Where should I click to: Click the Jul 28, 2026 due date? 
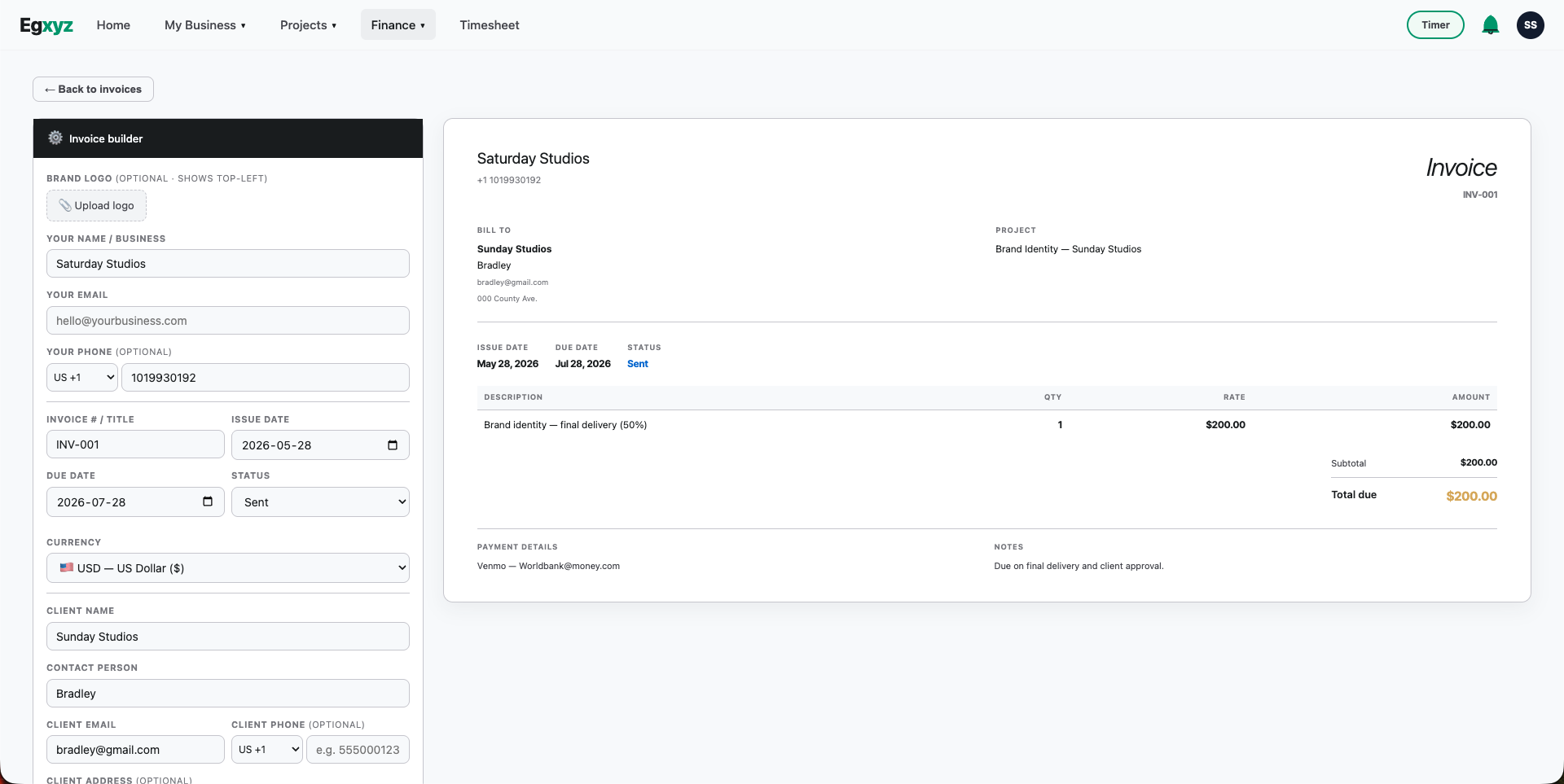coord(583,364)
